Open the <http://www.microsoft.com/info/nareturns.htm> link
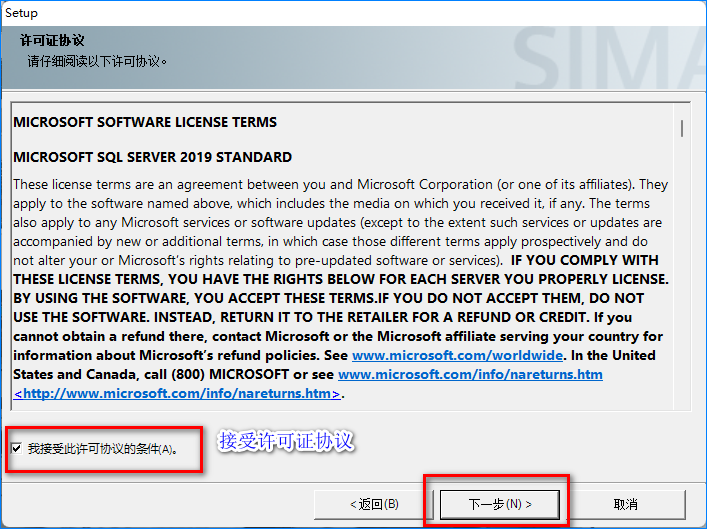 177,393
